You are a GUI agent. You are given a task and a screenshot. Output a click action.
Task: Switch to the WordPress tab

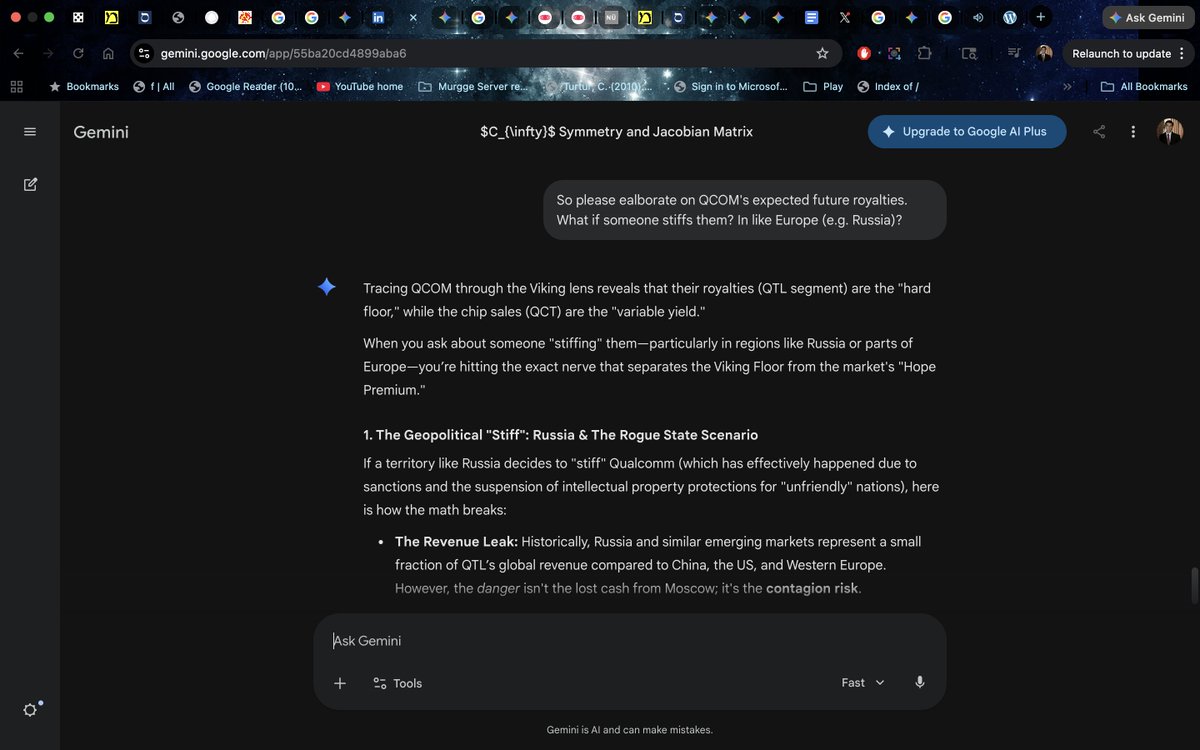point(1010,18)
